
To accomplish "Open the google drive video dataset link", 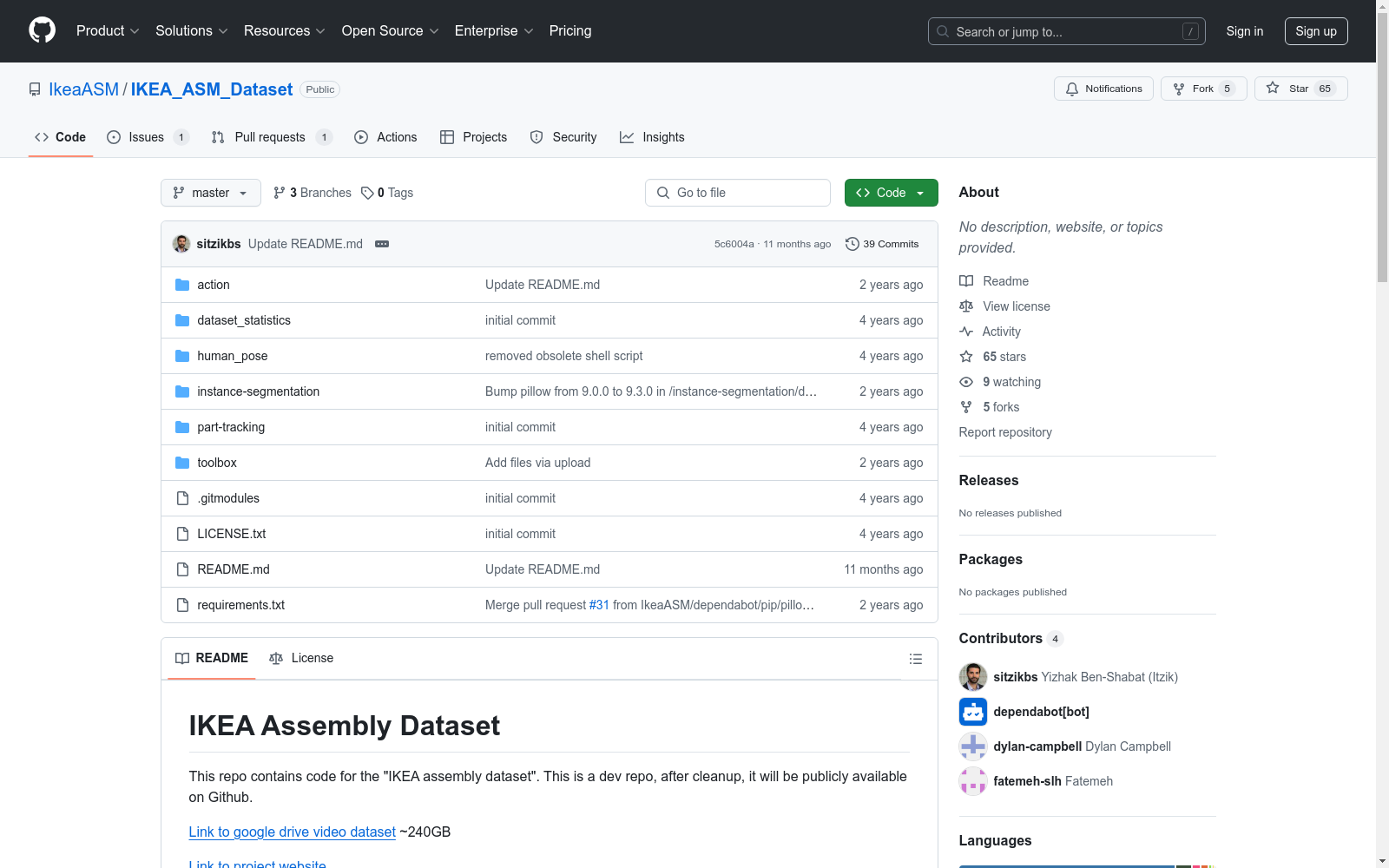I will pyautogui.click(x=293, y=832).
